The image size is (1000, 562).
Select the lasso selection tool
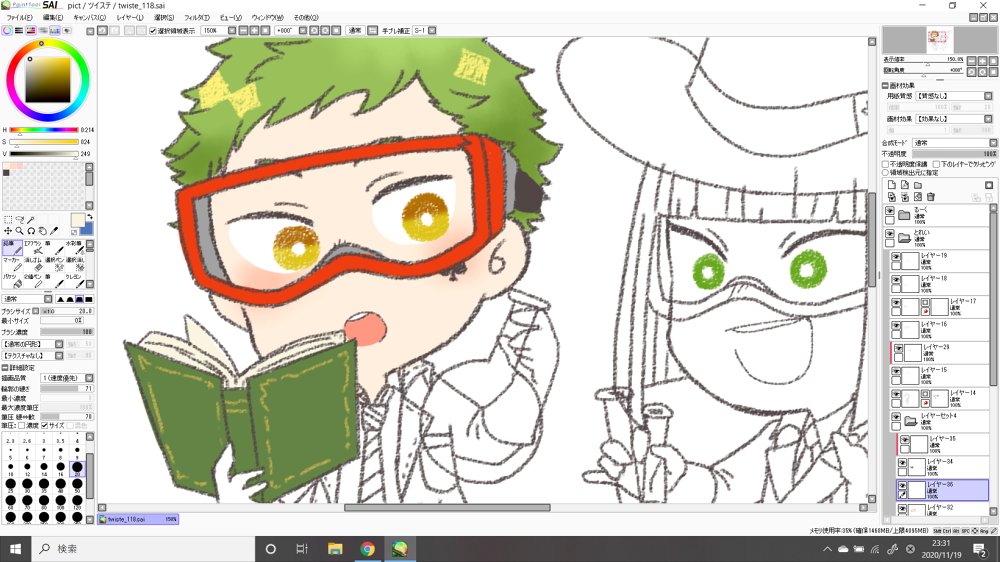[x=20, y=219]
